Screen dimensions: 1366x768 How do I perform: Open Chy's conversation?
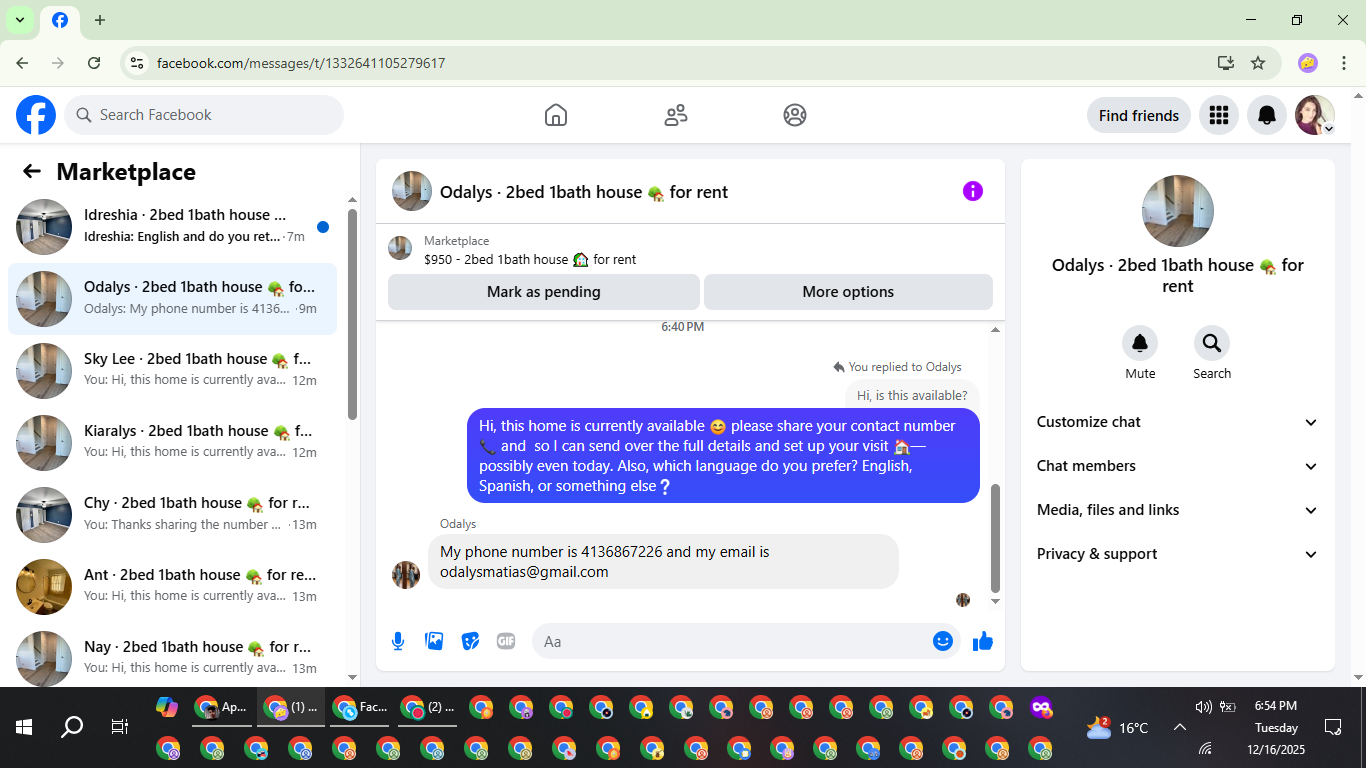coord(172,514)
